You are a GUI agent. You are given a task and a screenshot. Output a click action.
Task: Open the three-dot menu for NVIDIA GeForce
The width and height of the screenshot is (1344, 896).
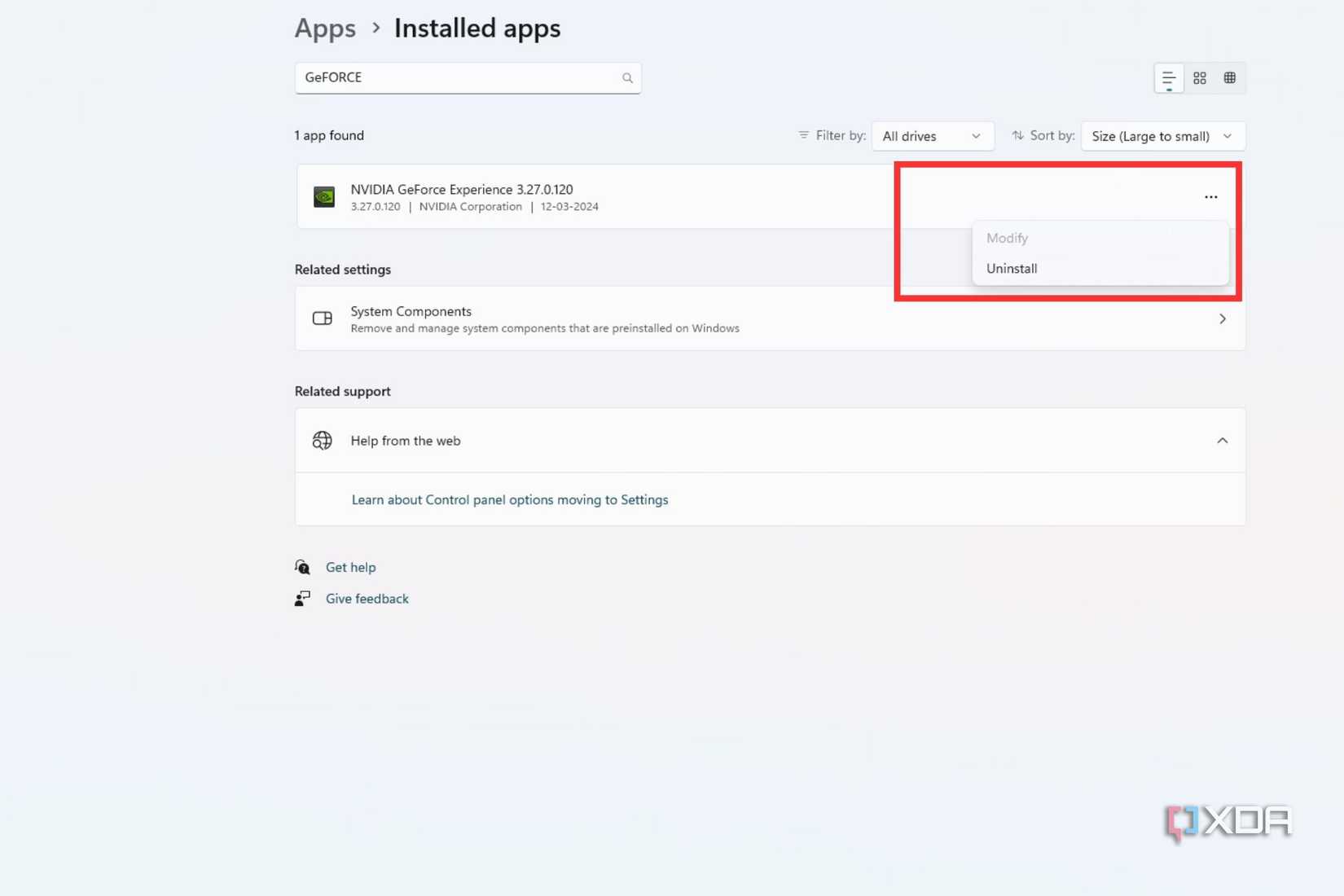click(x=1210, y=195)
